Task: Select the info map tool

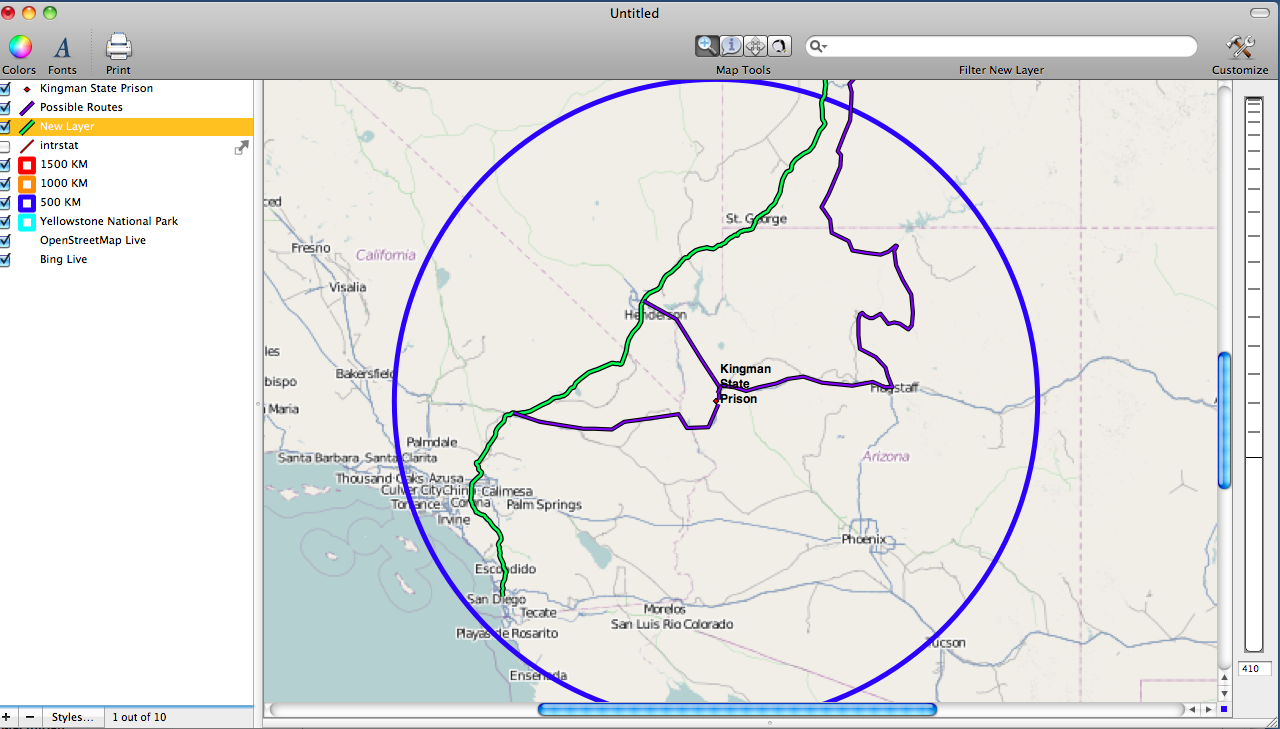Action: (731, 45)
